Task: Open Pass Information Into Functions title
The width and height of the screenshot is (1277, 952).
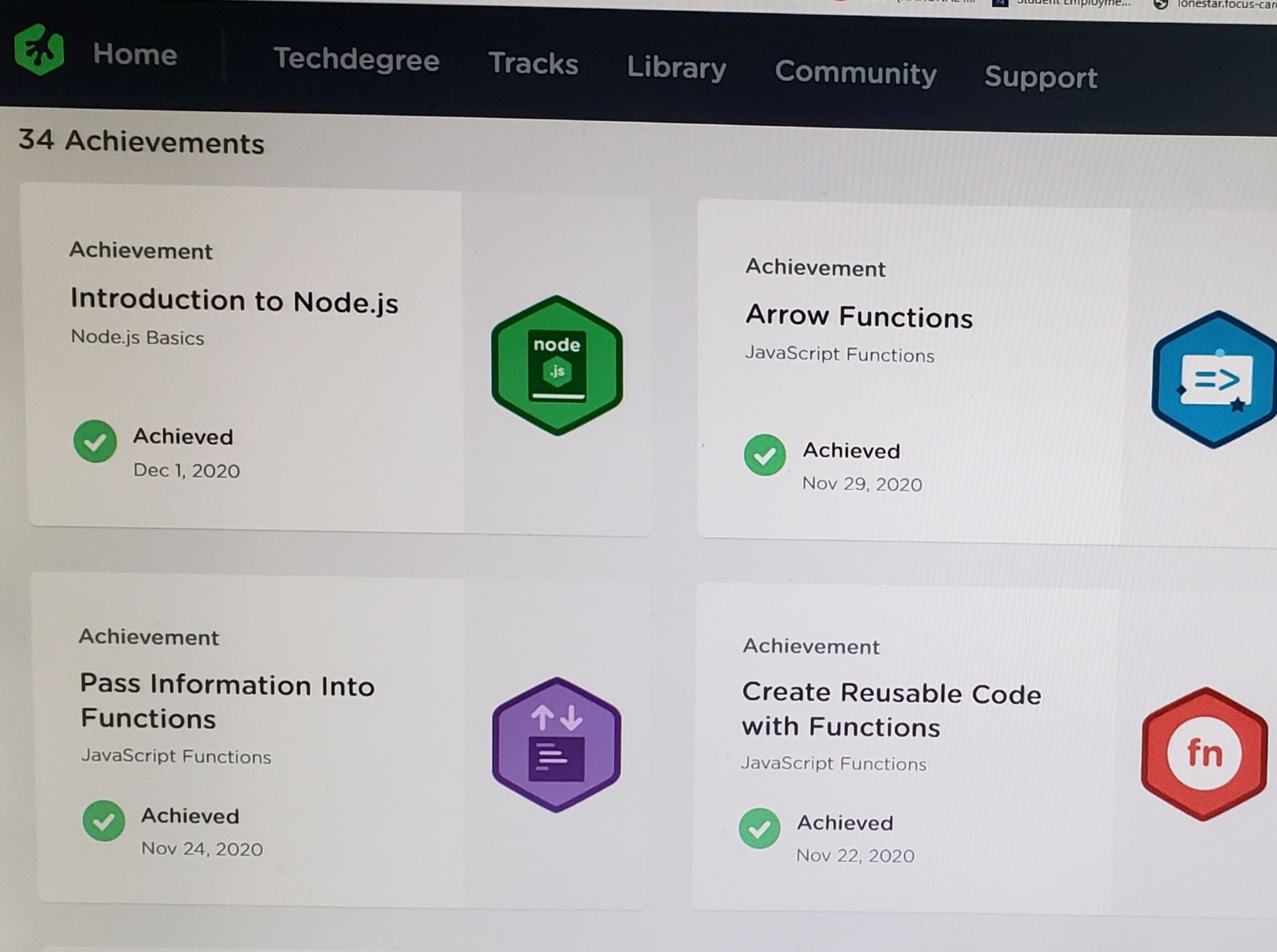Action: 228,701
